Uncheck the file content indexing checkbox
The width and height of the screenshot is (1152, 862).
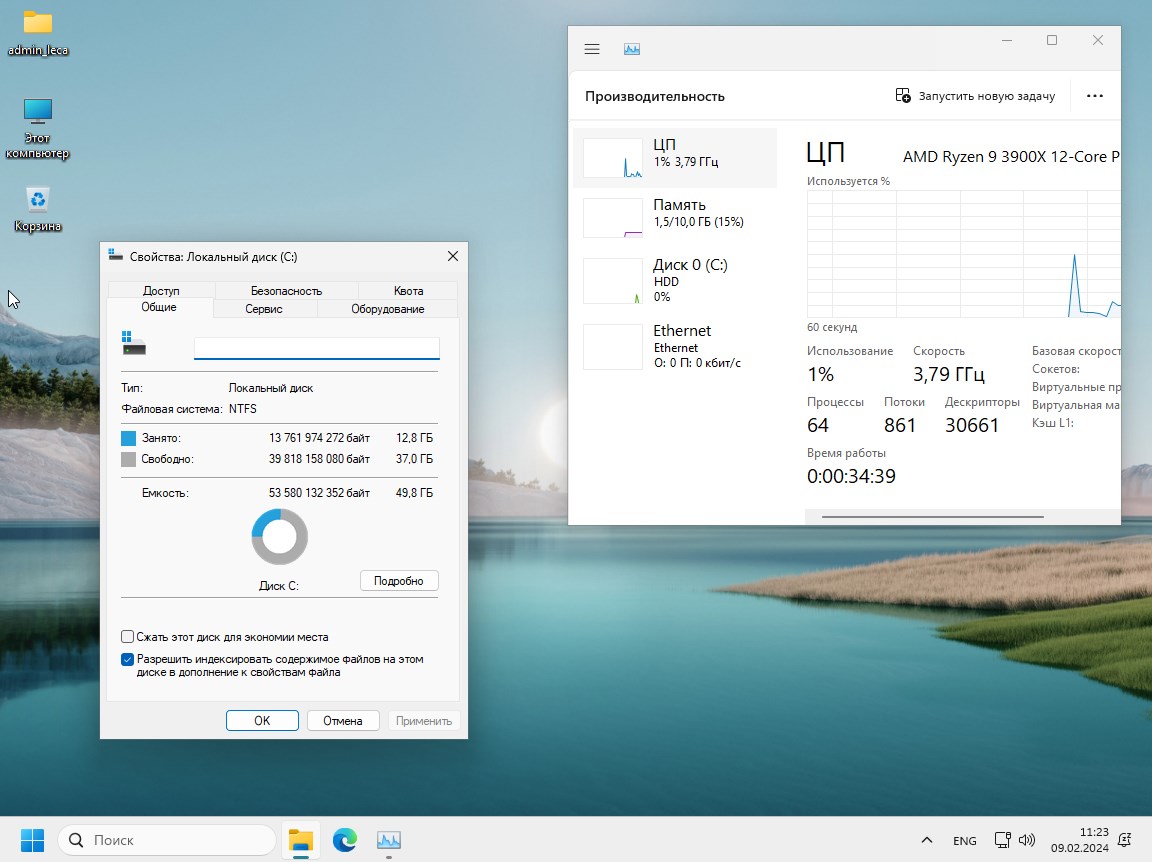pyautogui.click(x=128, y=660)
